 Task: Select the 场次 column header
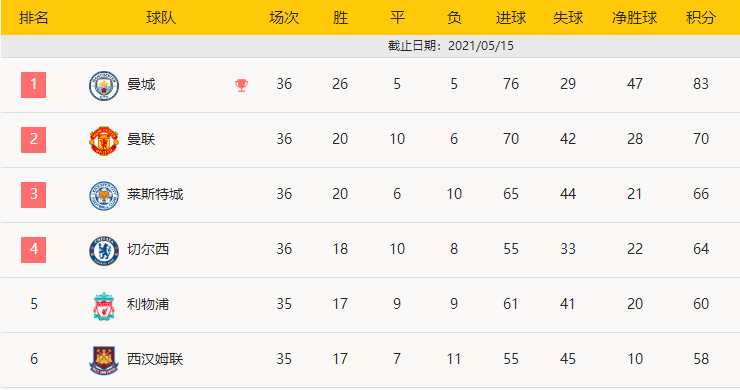pyautogui.click(x=284, y=18)
